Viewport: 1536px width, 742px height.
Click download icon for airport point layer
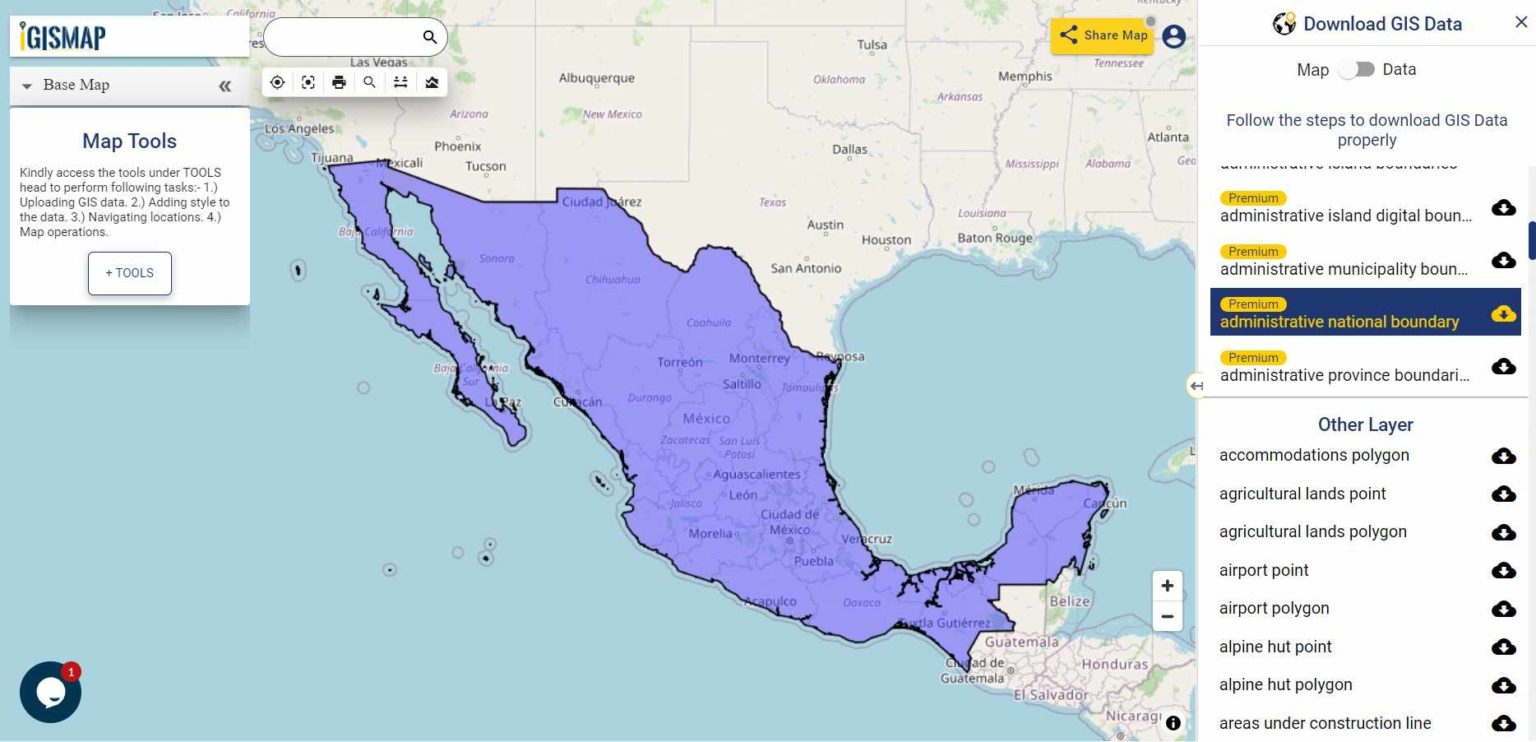click(1504, 570)
